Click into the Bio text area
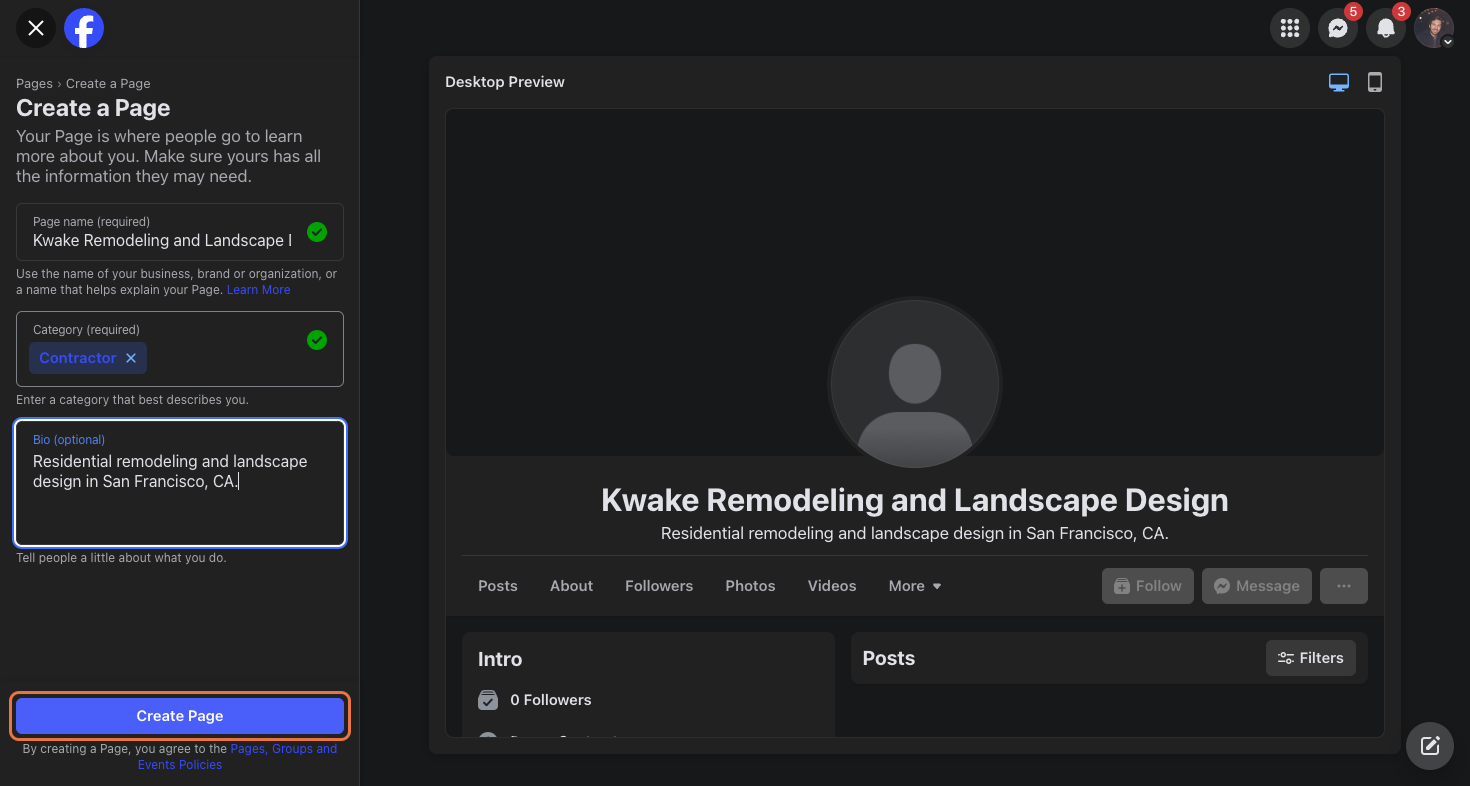 click(180, 483)
